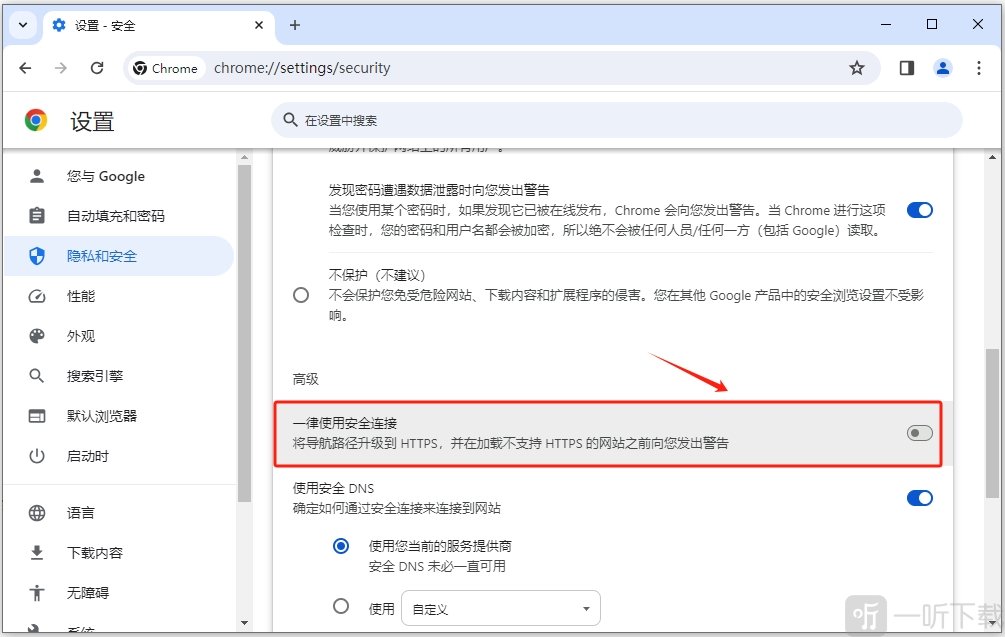Click the 在设置中搜索 search field
The height and width of the screenshot is (637, 1005).
tap(500, 119)
